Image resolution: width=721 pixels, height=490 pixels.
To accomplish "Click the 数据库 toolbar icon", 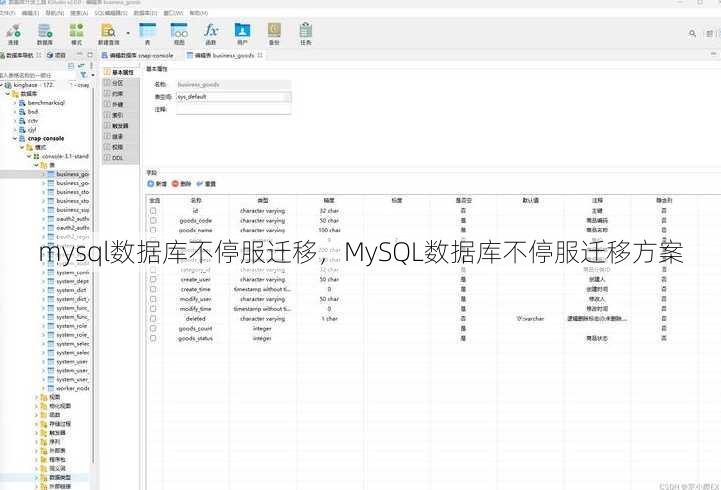I will 45,34.
